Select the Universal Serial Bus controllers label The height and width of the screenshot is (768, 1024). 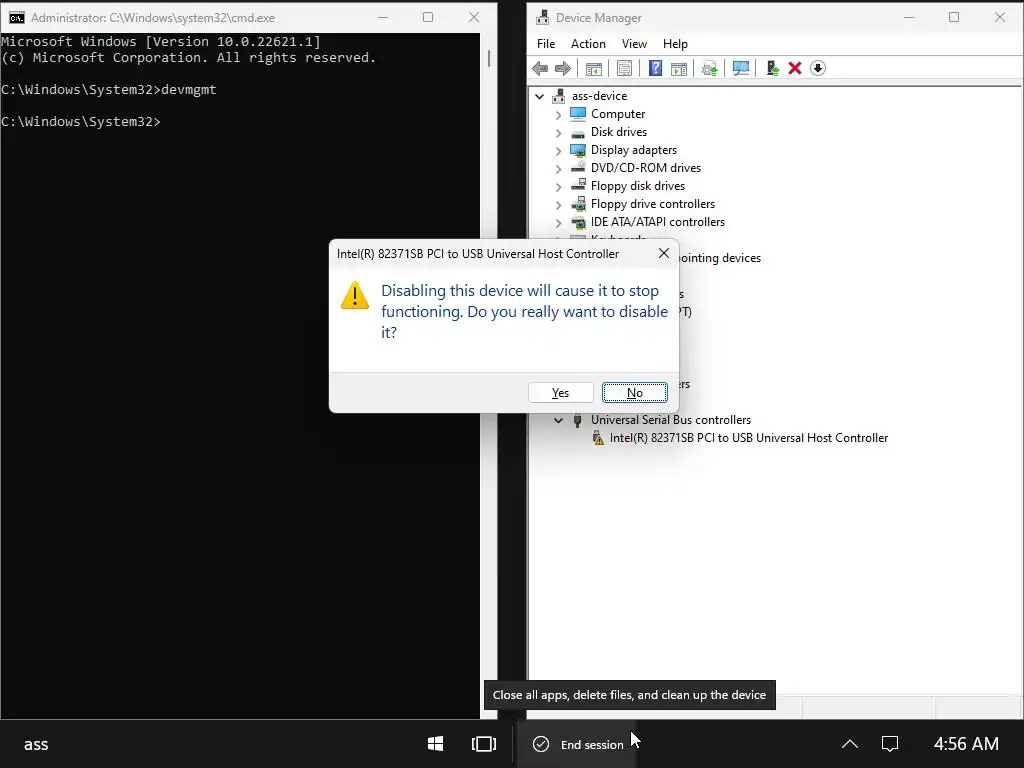pos(671,420)
